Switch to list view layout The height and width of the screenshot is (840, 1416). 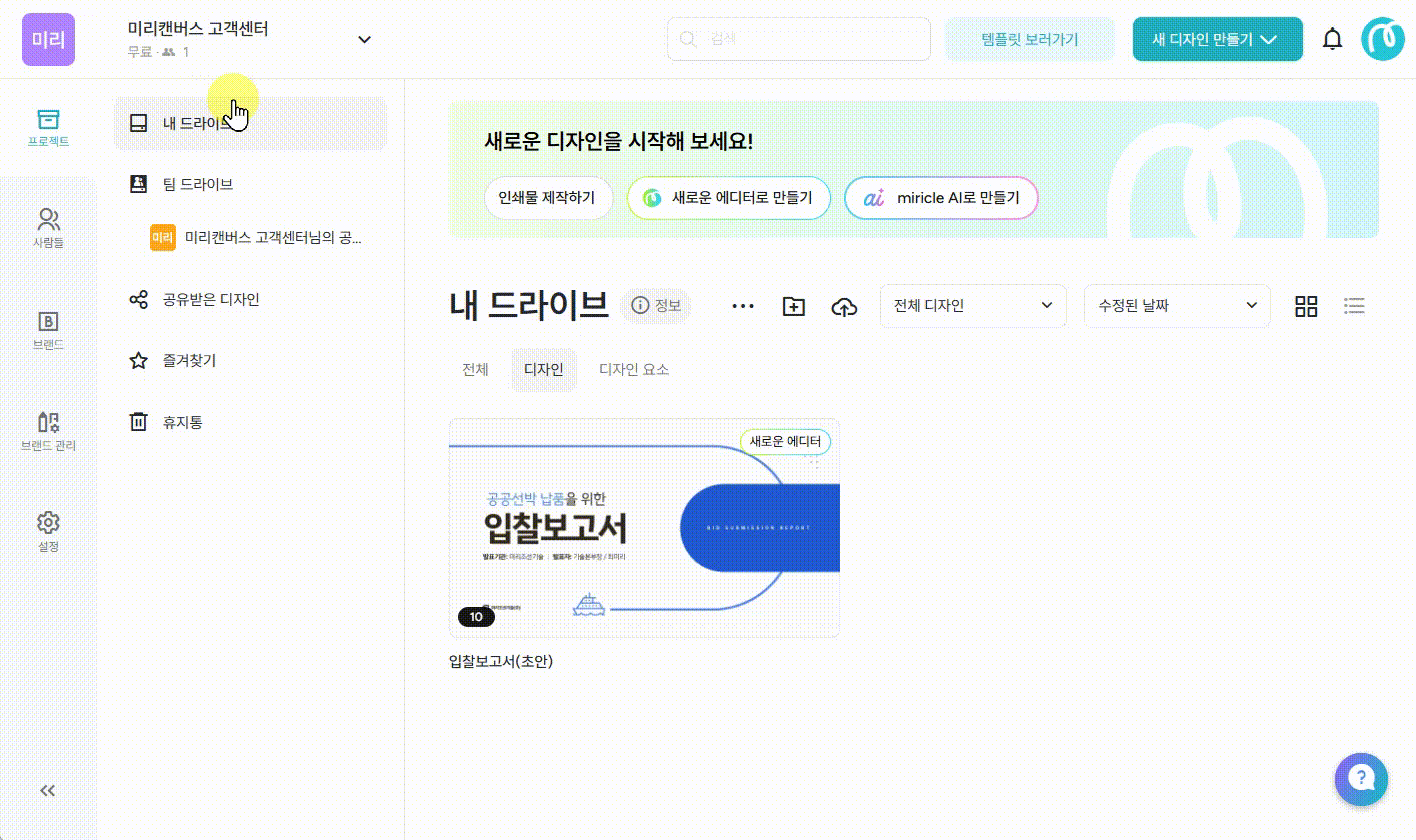[x=1354, y=306]
